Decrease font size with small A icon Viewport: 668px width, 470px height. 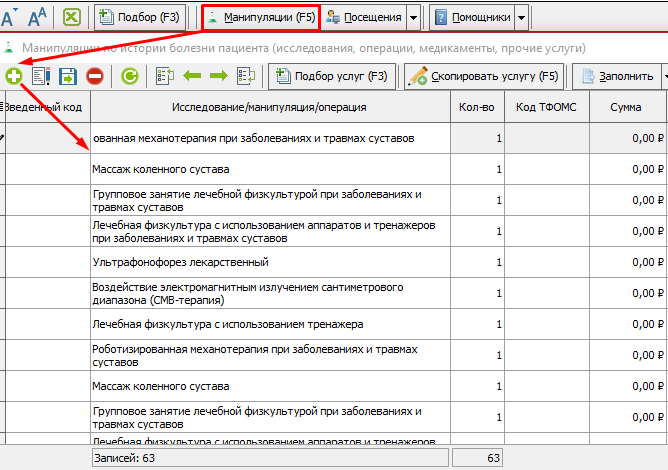tap(8, 18)
